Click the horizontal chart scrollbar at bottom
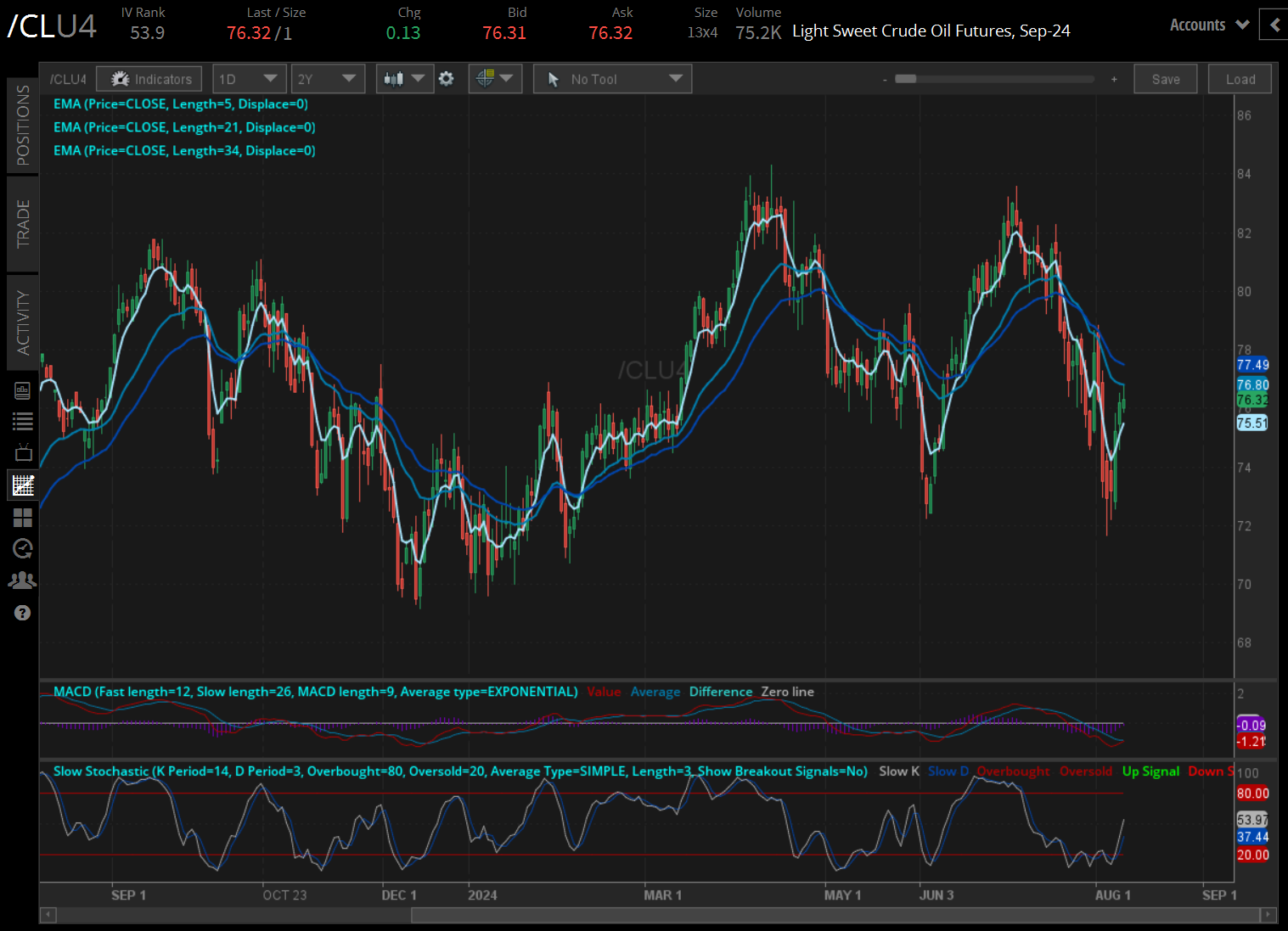This screenshot has width=1288, height=931. 836,915
